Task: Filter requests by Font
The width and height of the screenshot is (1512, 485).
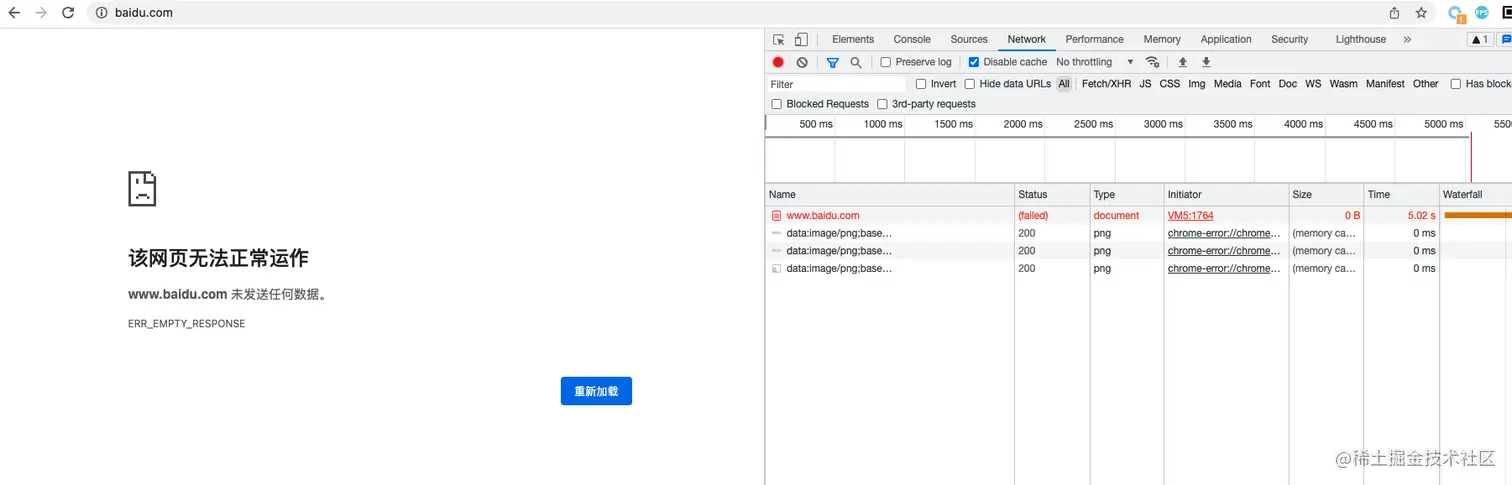Action: tap(1260, 84)
